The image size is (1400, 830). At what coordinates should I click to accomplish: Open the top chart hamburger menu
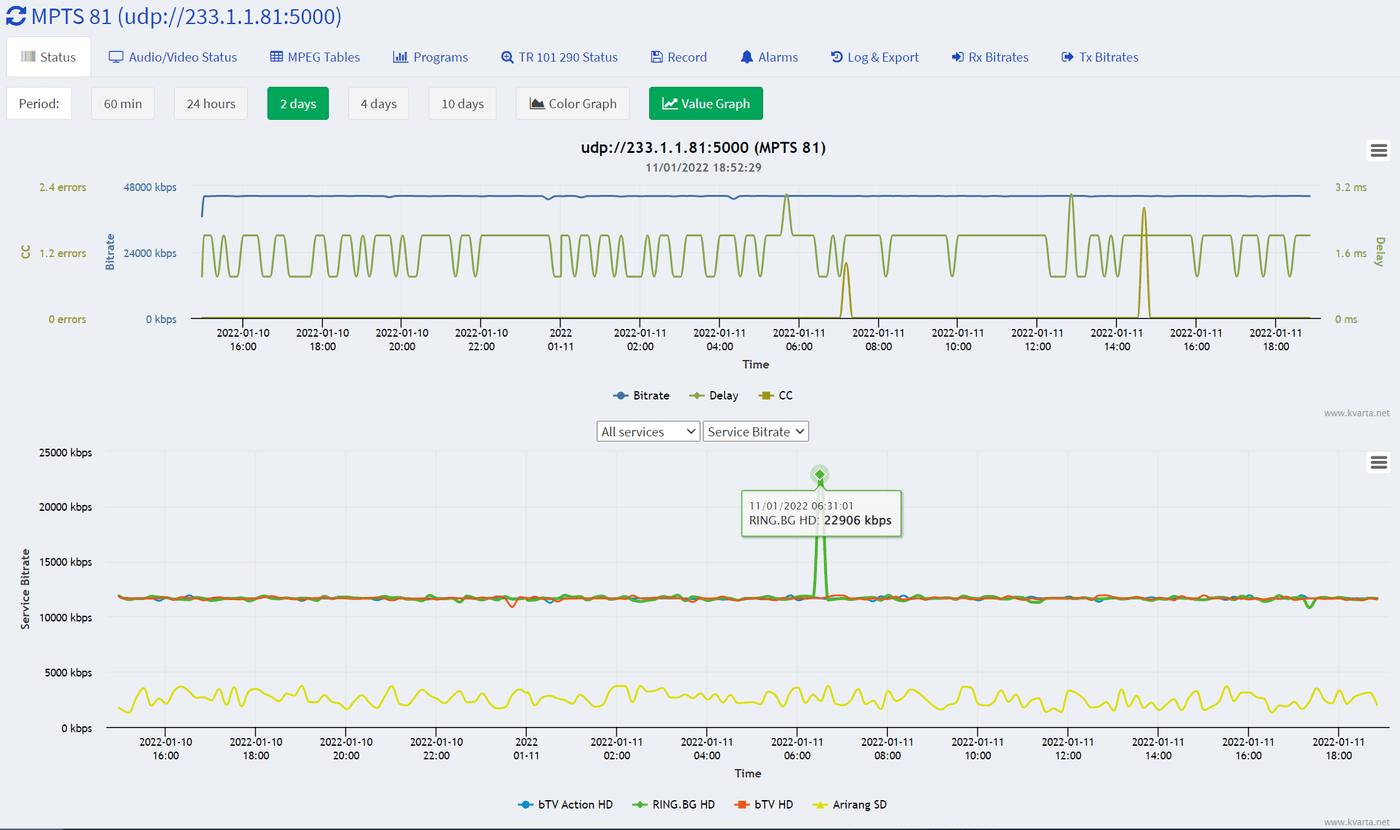coord(1378,150)
